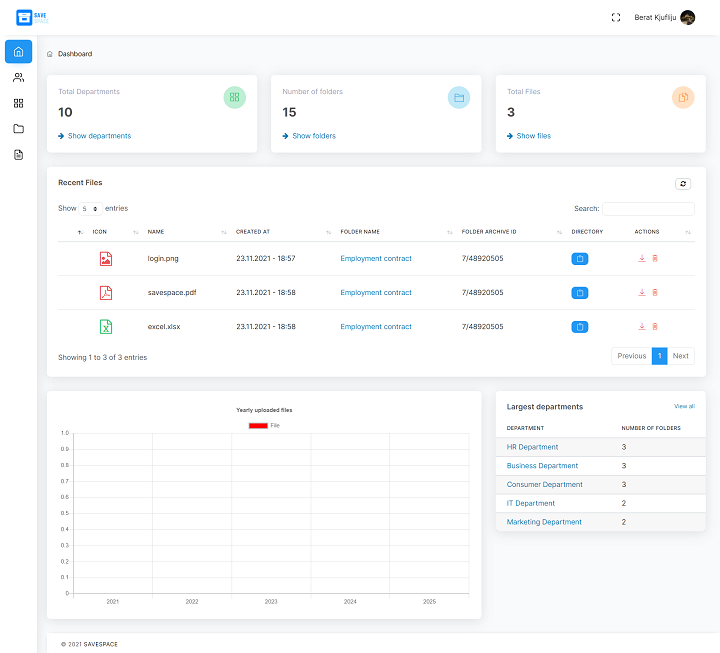
Task: Open the Departments grid sidebar icon
Action: click(x=18, y=103)
